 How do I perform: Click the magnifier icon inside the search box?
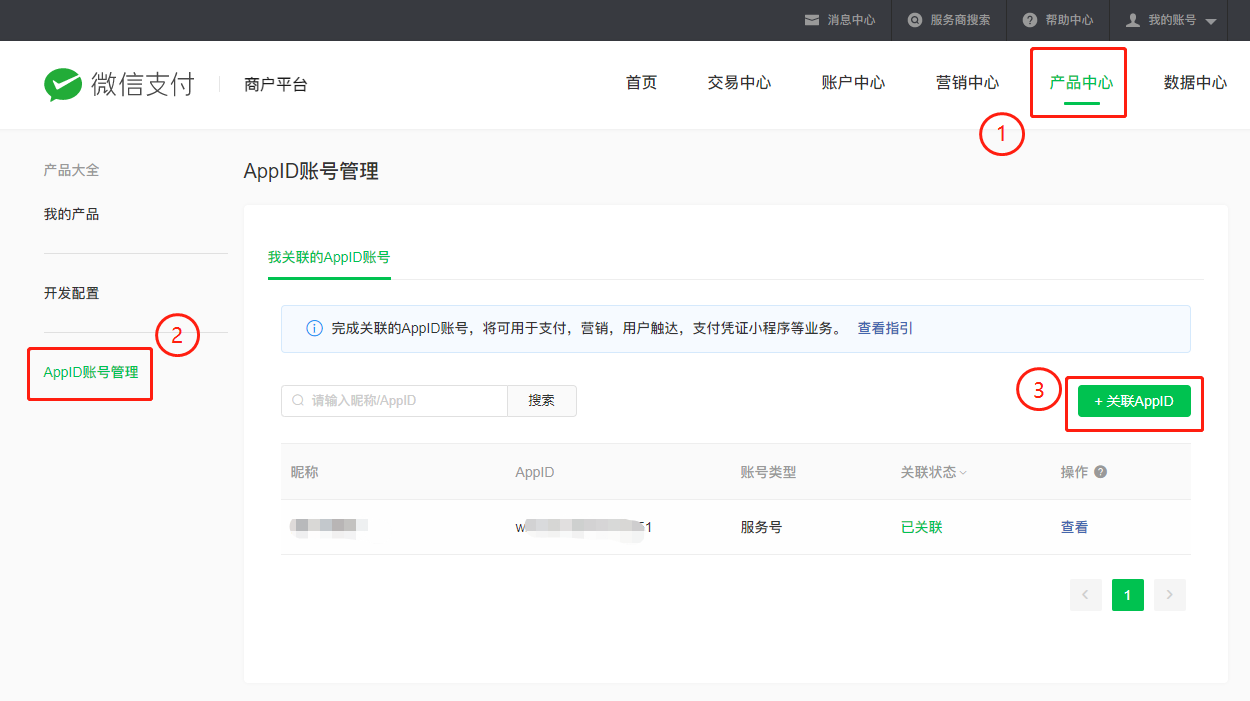297,400
